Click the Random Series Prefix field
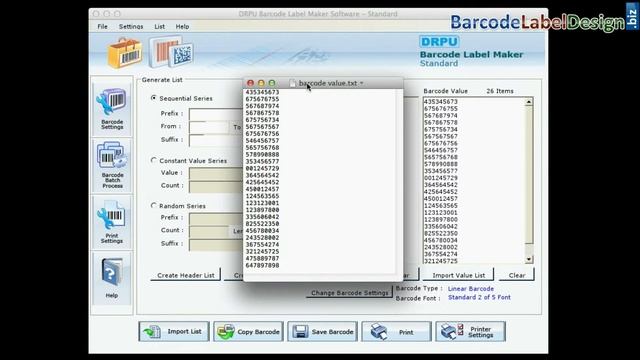This screenshot has height=360, width=640. tap(216, 218)
